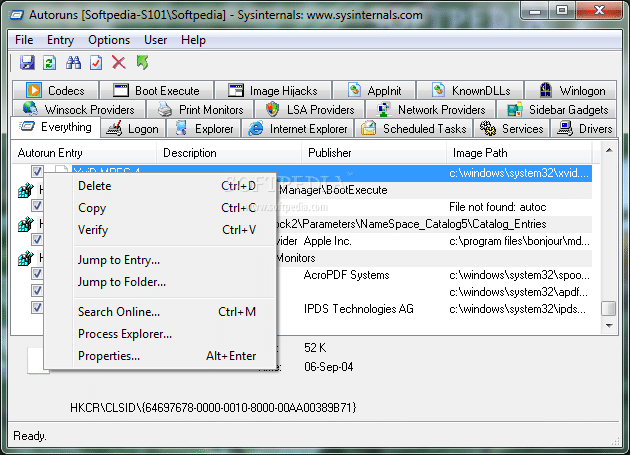Click Jump to Entry... menu item
This screenshot has width=630, height=455.
click(x=160, y=260)
